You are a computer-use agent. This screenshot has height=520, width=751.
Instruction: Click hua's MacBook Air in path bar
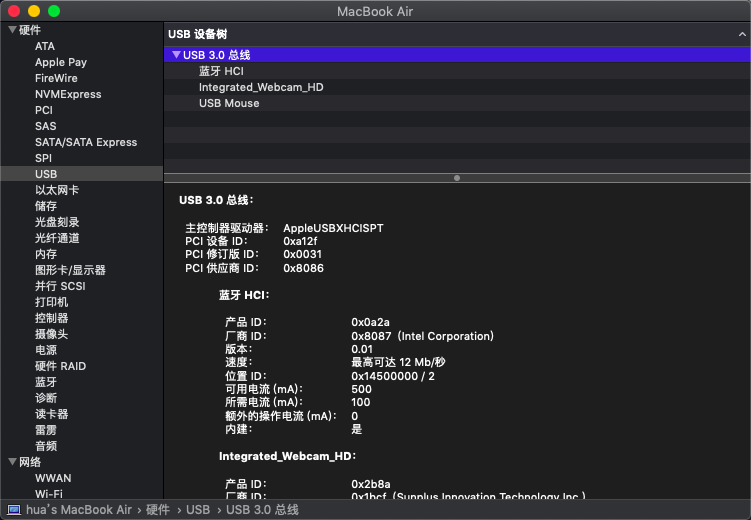79,510
